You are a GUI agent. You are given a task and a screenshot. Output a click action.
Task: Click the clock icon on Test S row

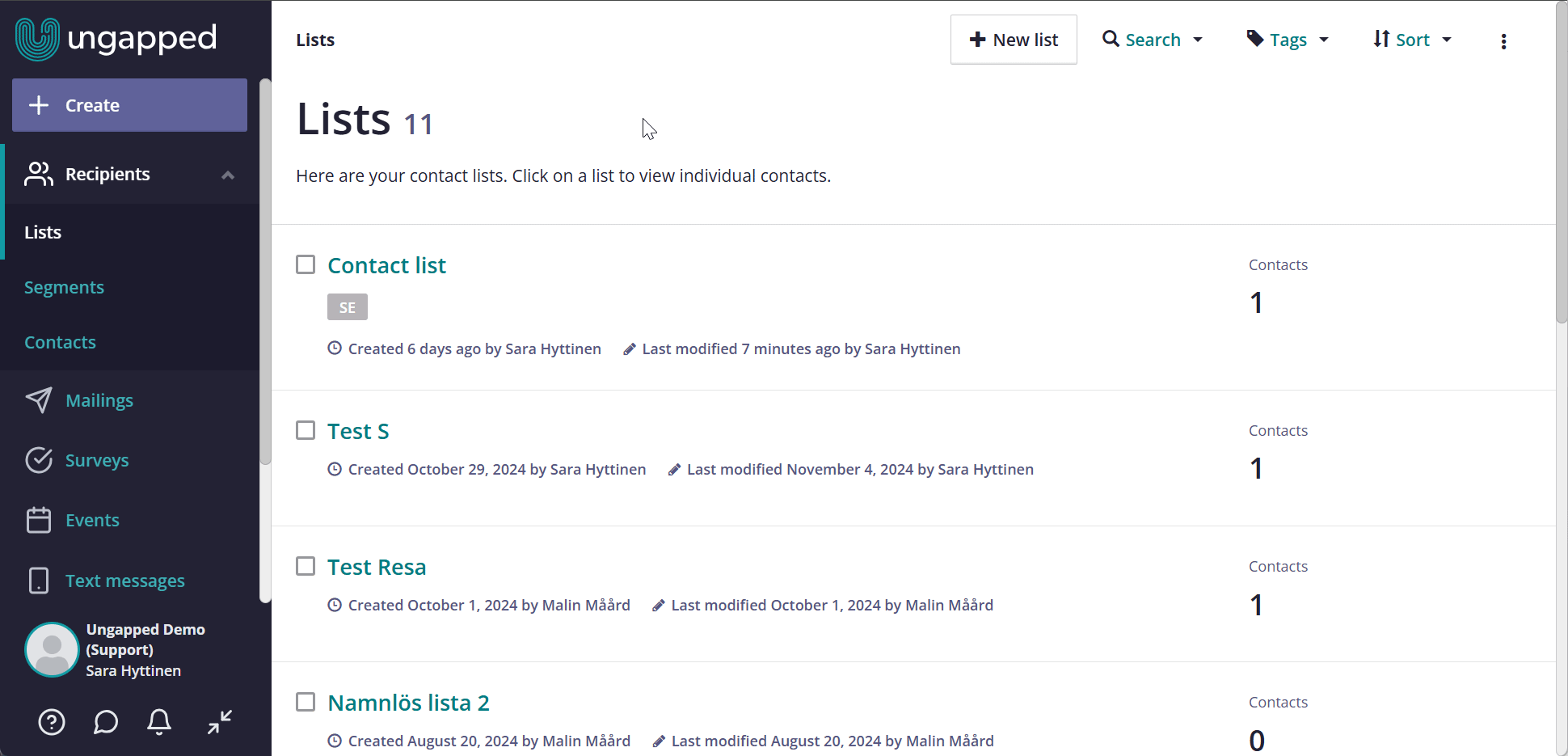pyautogui.click(x=335, y=469)
